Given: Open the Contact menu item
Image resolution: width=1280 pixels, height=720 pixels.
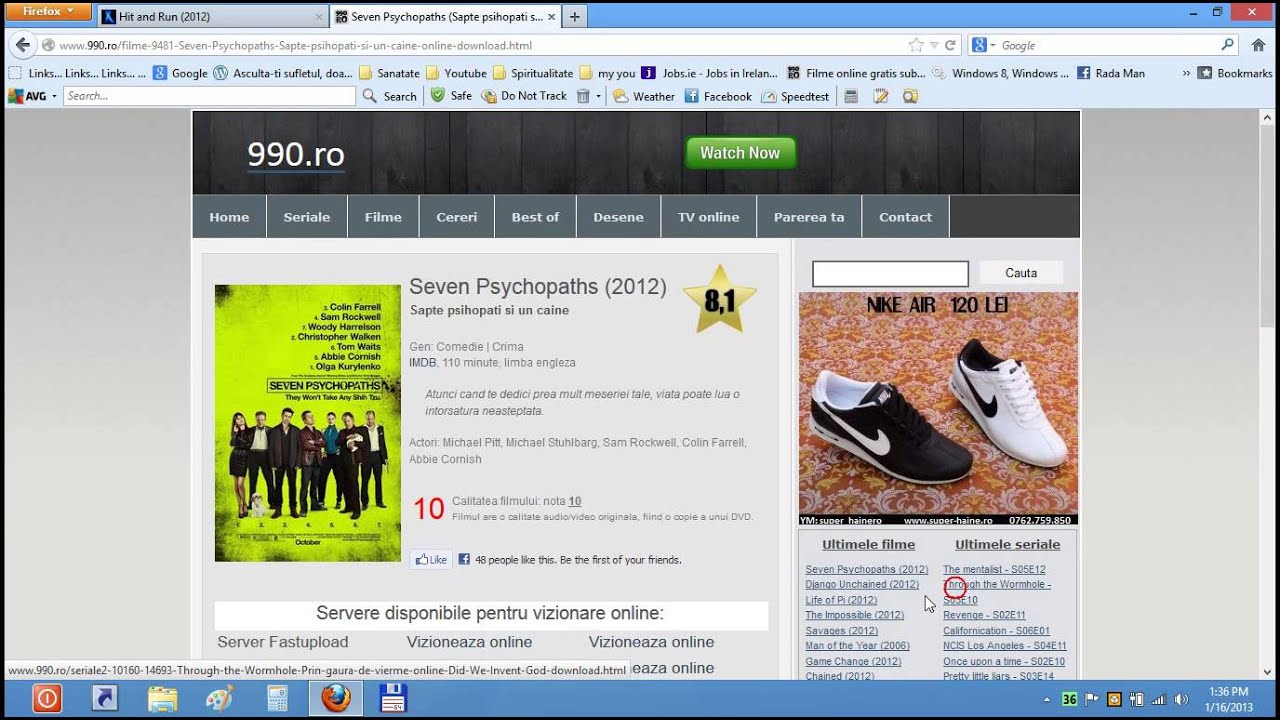Looking at the screenshot, I should [905, 217].
